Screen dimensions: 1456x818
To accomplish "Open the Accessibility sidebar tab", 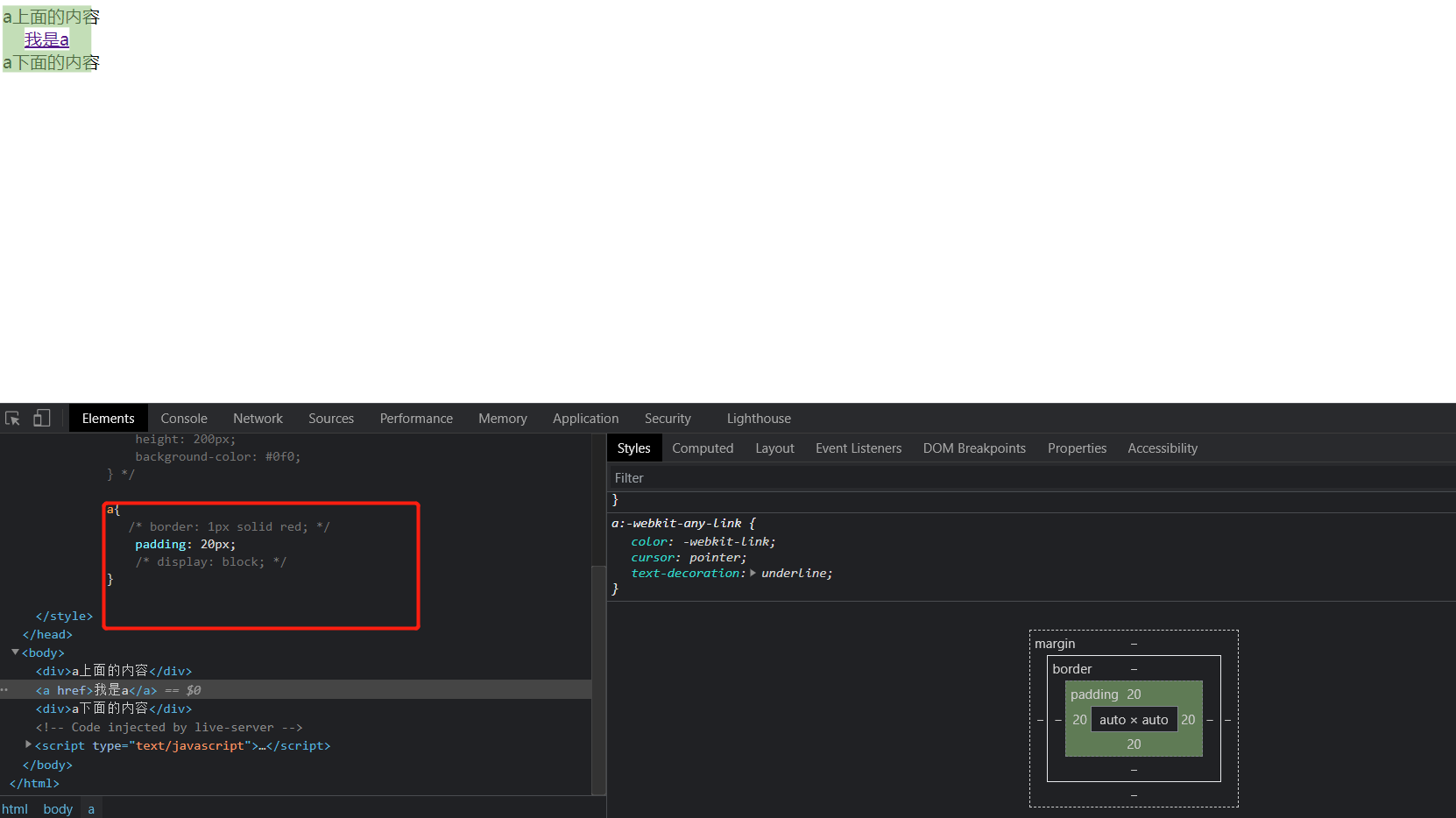I will coord(1163,448).
